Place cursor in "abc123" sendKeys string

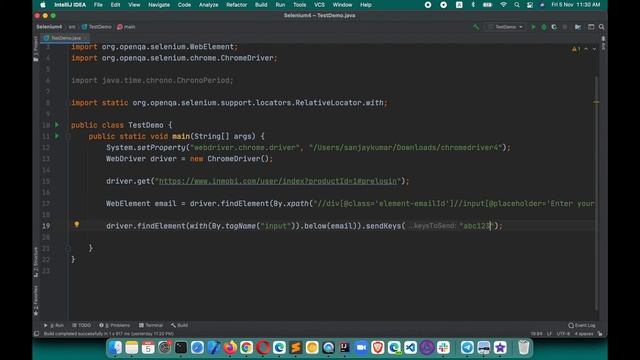[476, 226]
